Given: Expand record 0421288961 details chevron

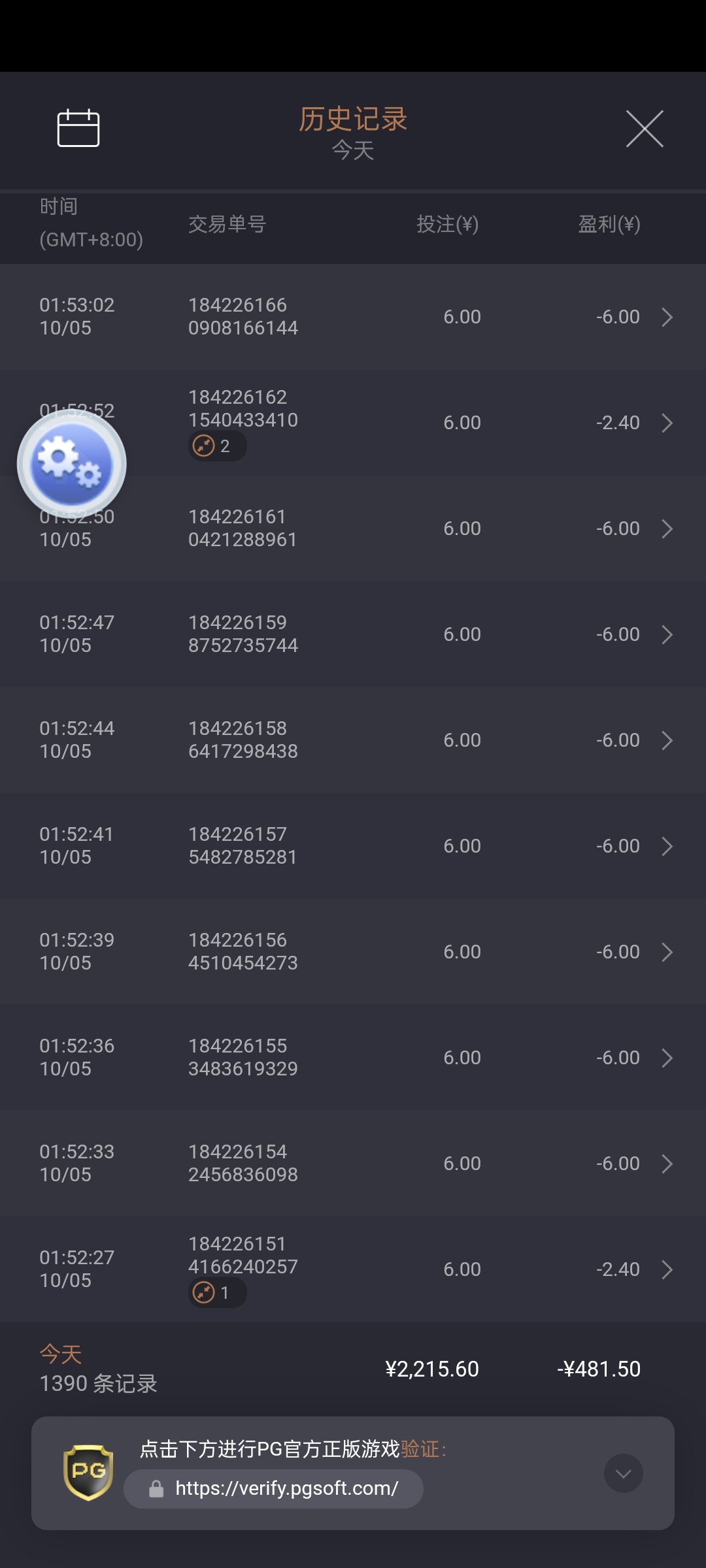Looking at the screenshot, I should click(667, 529).
